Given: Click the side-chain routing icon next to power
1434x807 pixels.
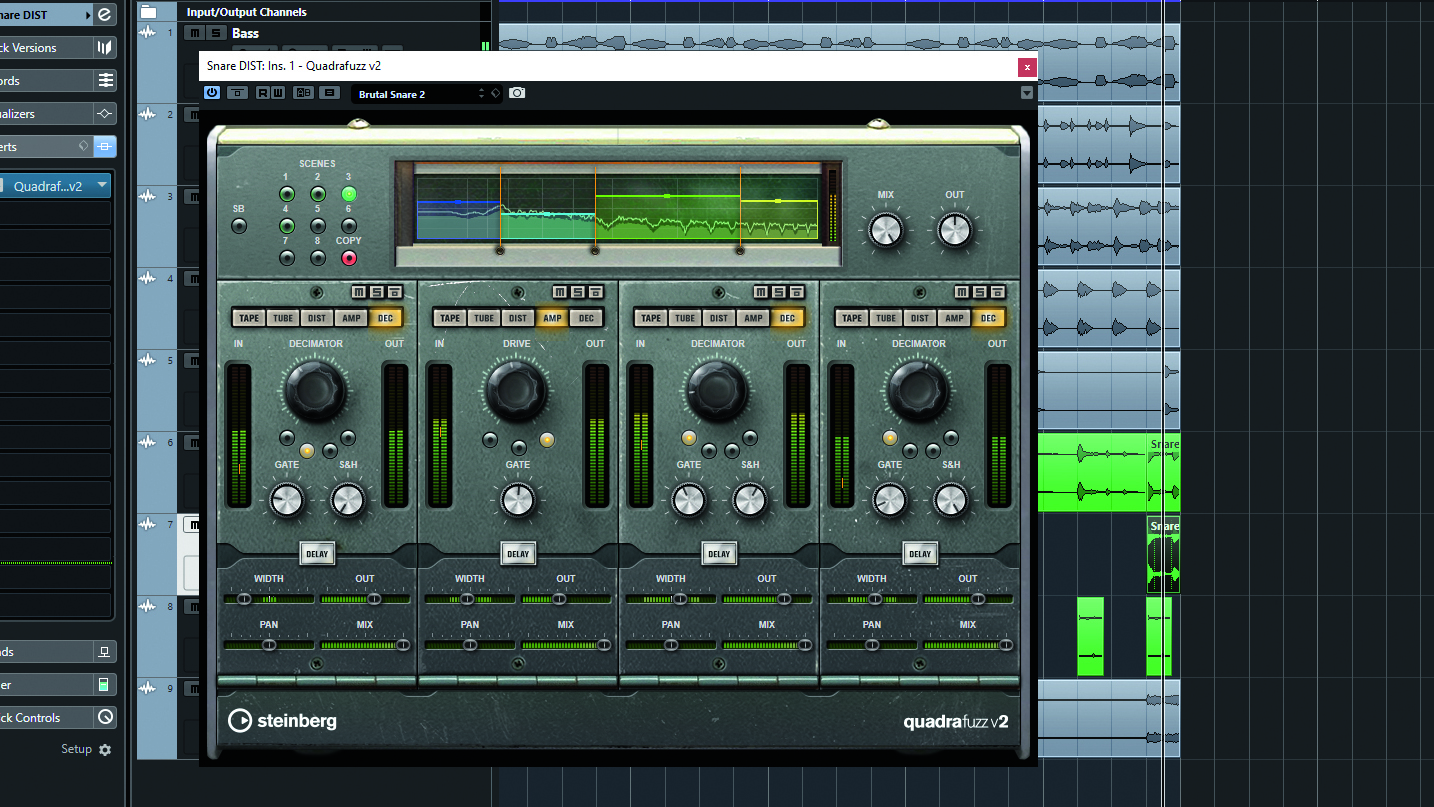Looking at the screenshot, I should pos(237,93).
